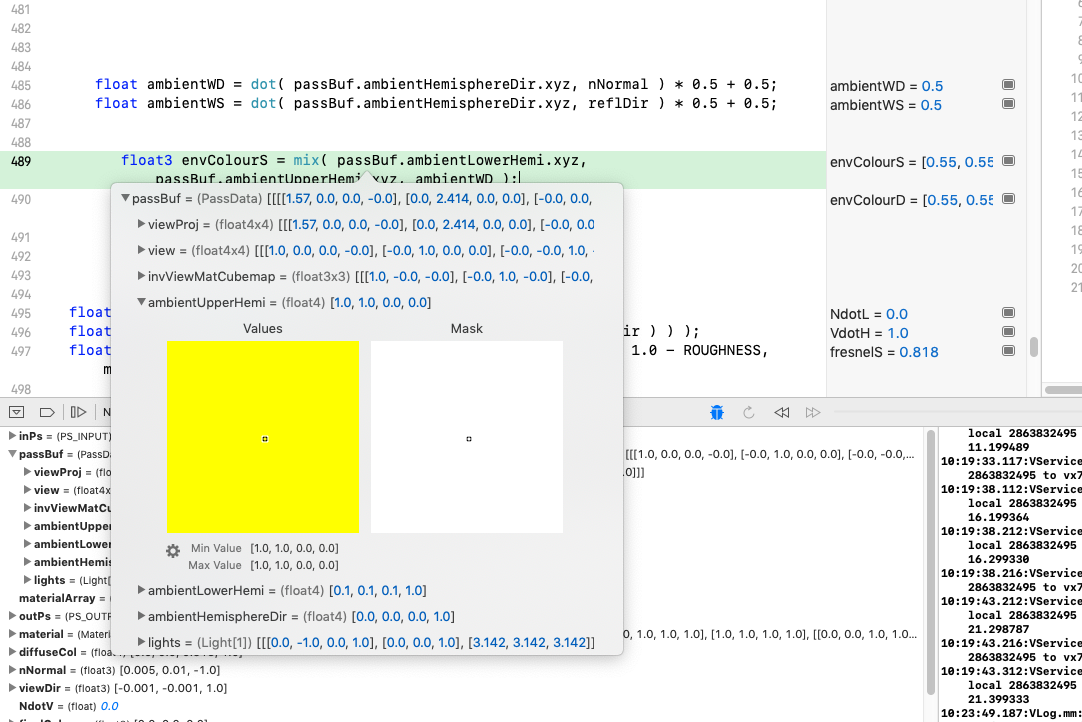The width and height of the screenshot is (1082, 722).
Task: Click the Min Value label row
Action: tap(264, 548)
